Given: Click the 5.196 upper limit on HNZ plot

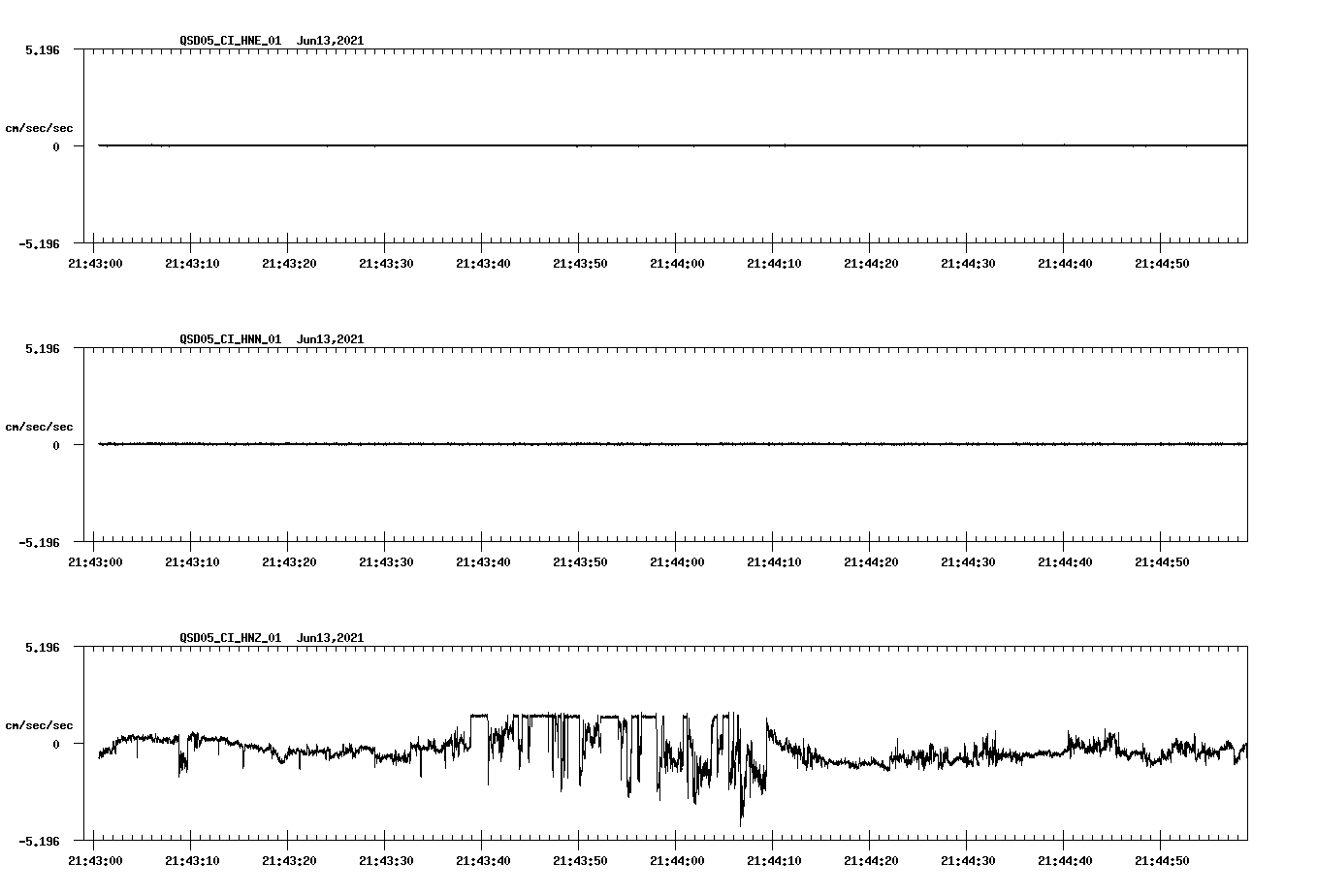Looking at the screenshot, I should coord(43,647).
